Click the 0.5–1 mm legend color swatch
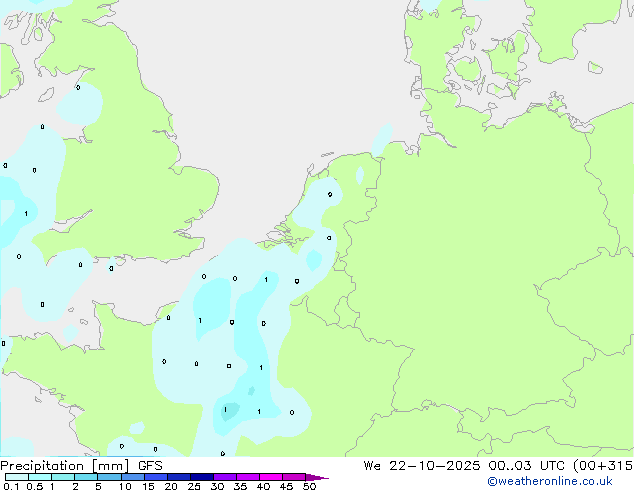Image resolution: width=634 pixels, height=490 pixels. (40, 477)
